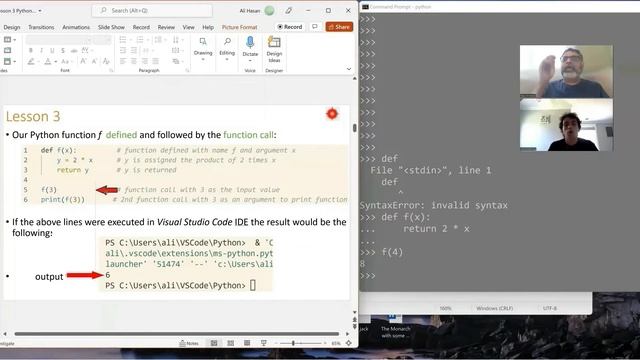Viewport: 640px width, 360px height.
Task: Start Slide Show from status bar
Action: [264, 343]
